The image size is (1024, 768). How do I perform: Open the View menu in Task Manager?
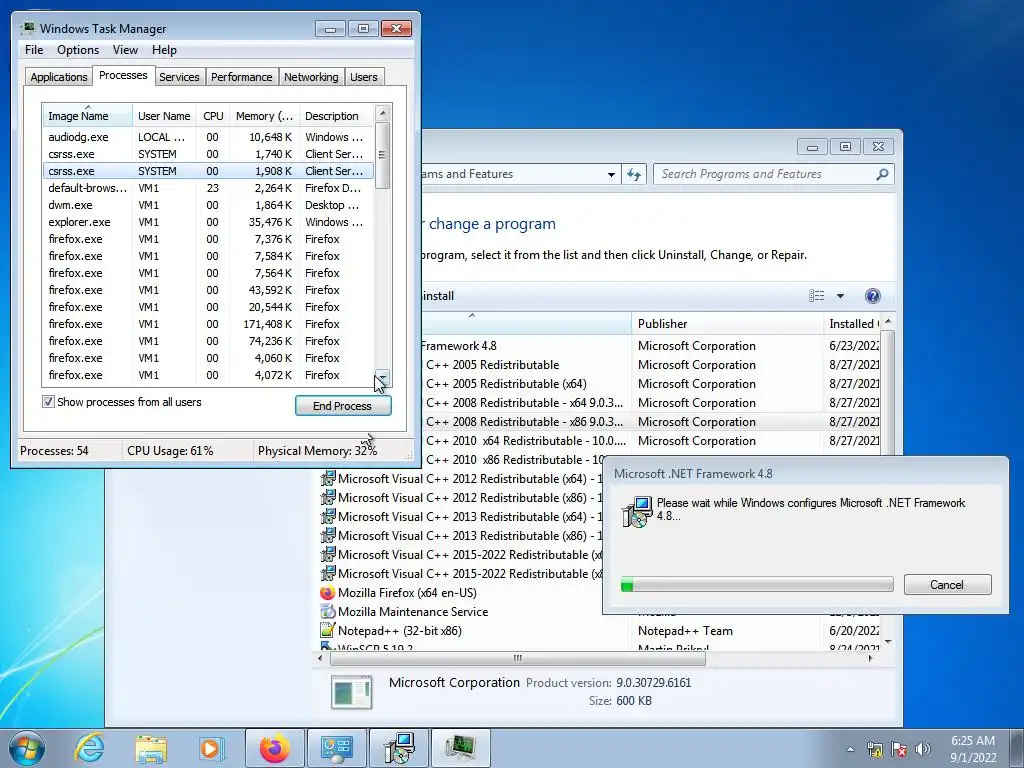pyautogui.click(x=125, y=50)
